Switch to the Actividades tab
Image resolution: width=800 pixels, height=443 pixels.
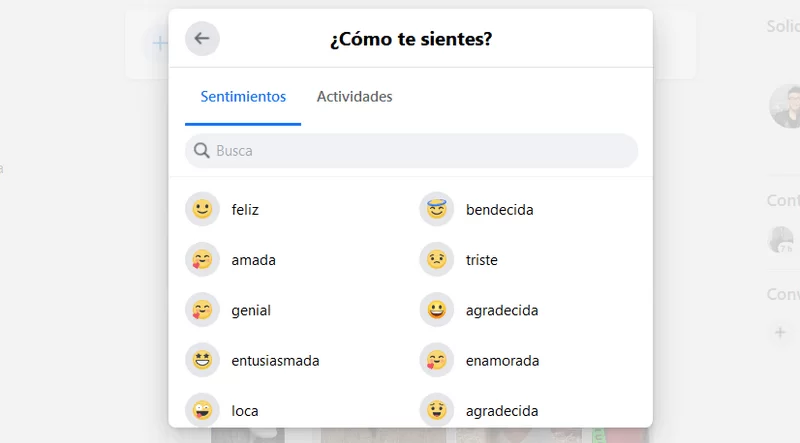(x=354, y=96)
